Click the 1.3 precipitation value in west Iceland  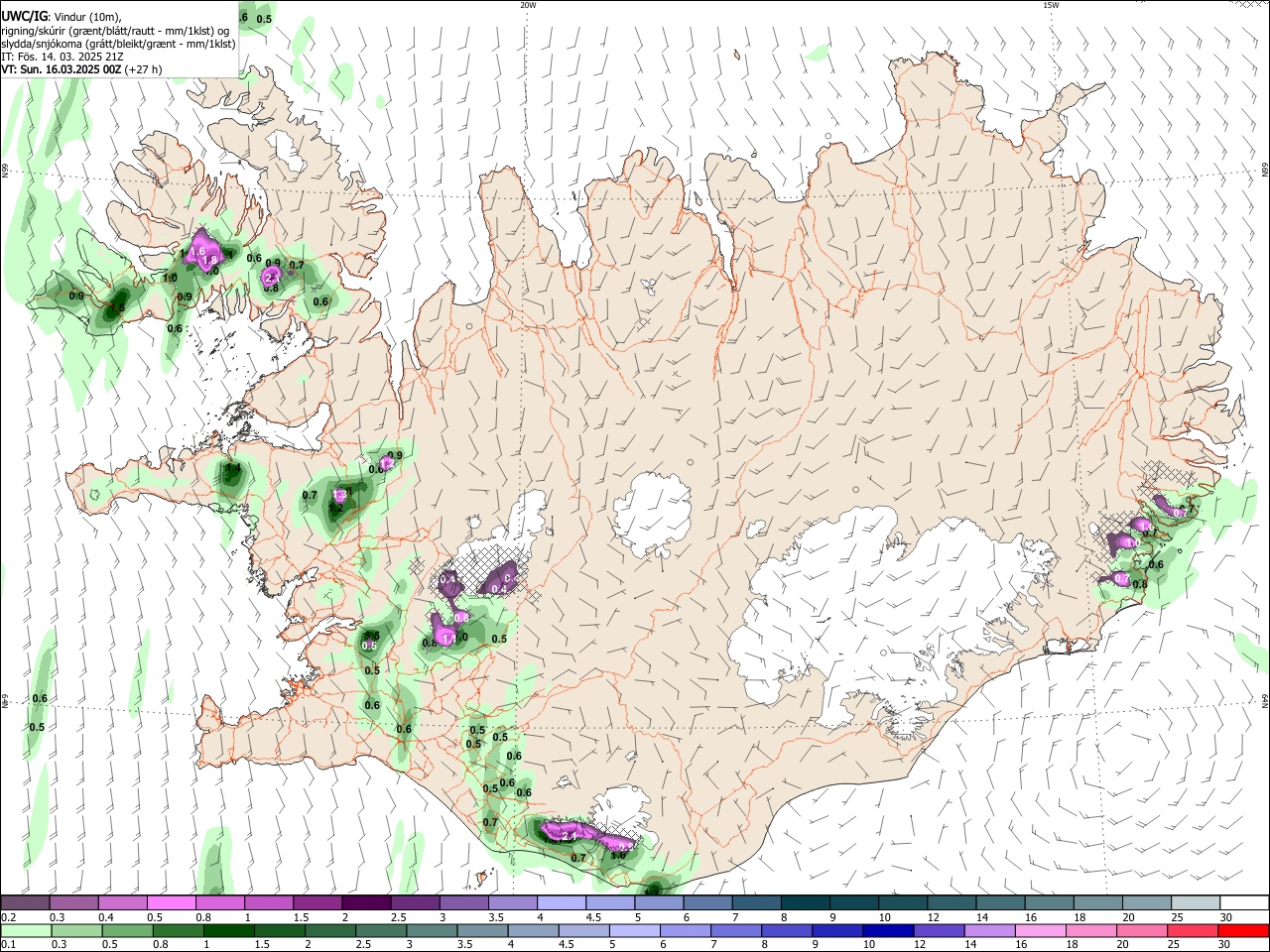point(339,495)
